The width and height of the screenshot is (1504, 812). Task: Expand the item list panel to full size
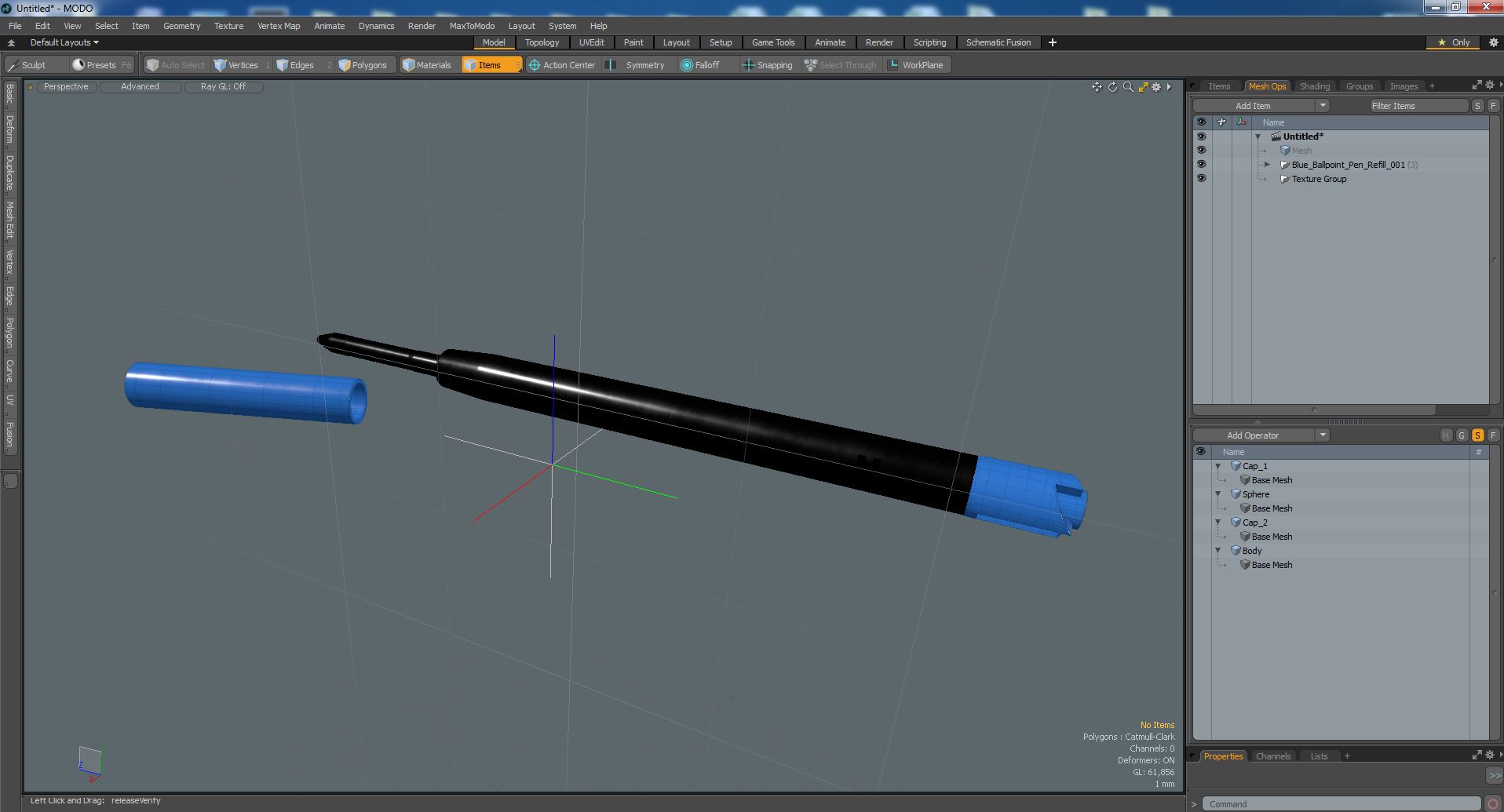(x=1477, y=86)
